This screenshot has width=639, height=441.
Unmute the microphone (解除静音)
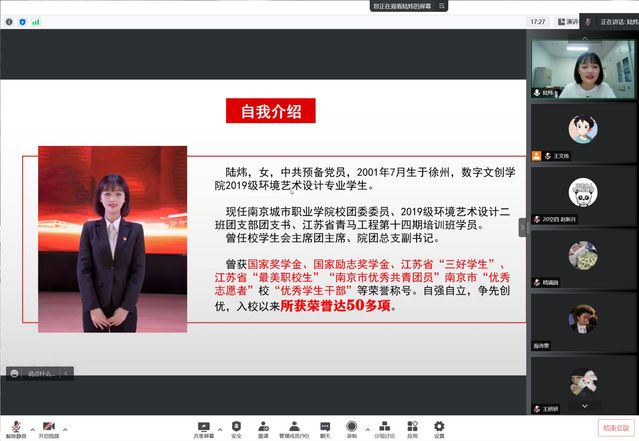[16, 427]
